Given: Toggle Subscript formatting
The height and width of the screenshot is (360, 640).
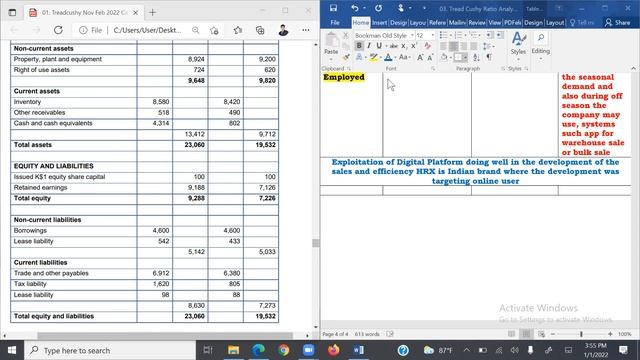Looking at the screenshot, I should 404,46.
